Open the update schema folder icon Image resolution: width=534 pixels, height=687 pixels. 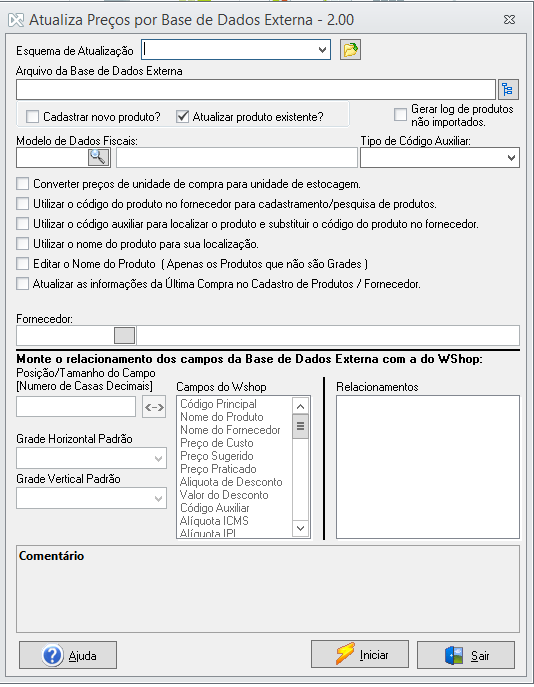(x=350, y=50)
